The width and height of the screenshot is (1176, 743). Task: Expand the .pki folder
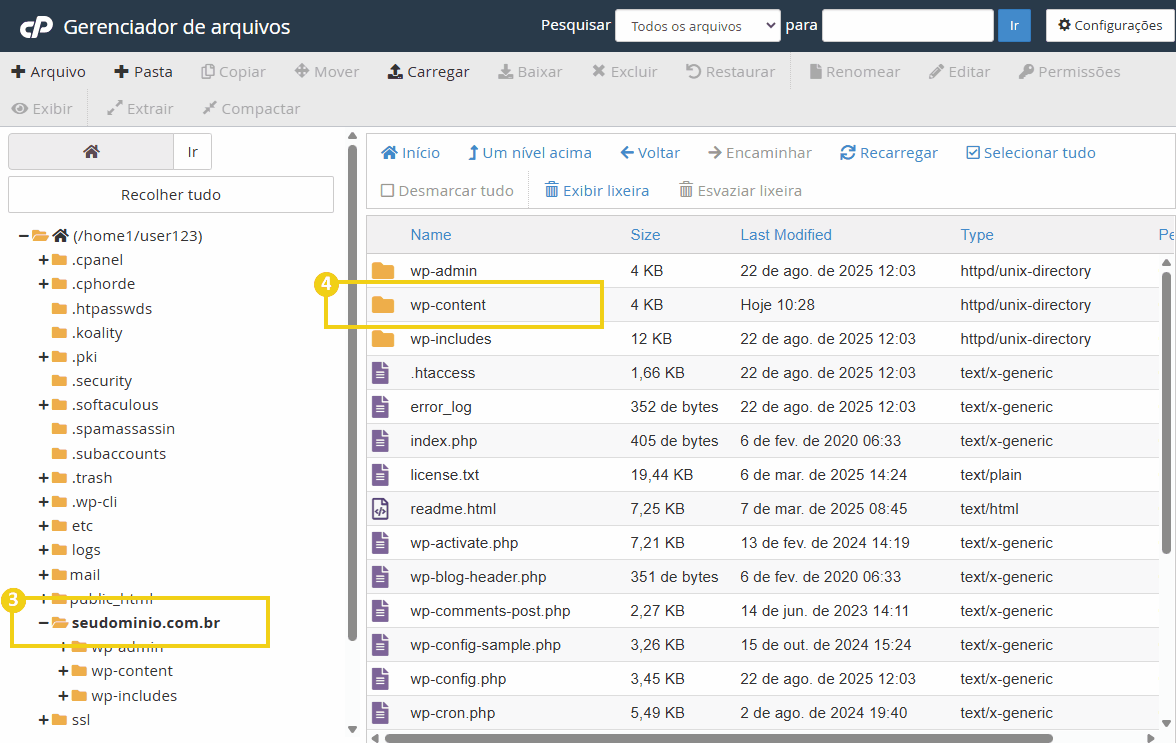pyautogui.click(x=44, y=357)
